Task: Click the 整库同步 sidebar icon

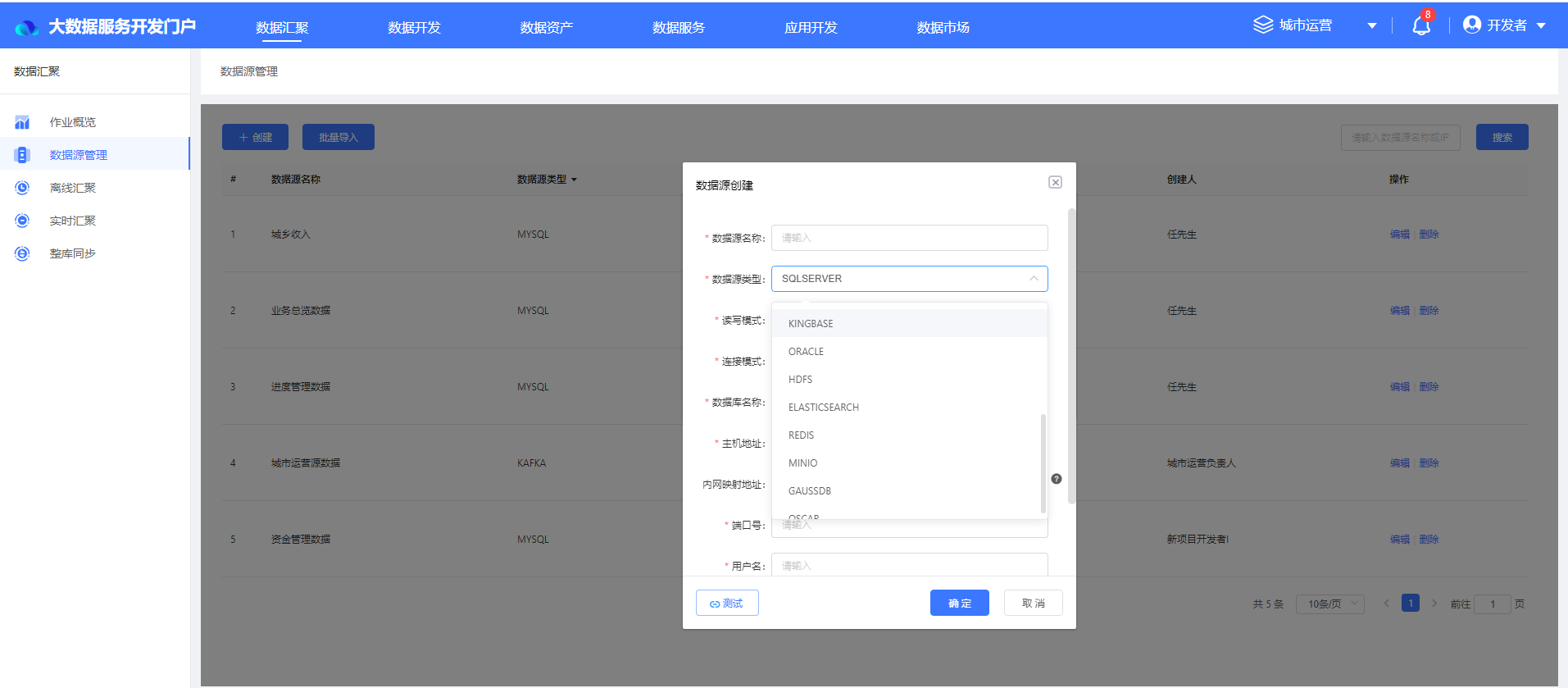Action: click(x=22, y=253)
